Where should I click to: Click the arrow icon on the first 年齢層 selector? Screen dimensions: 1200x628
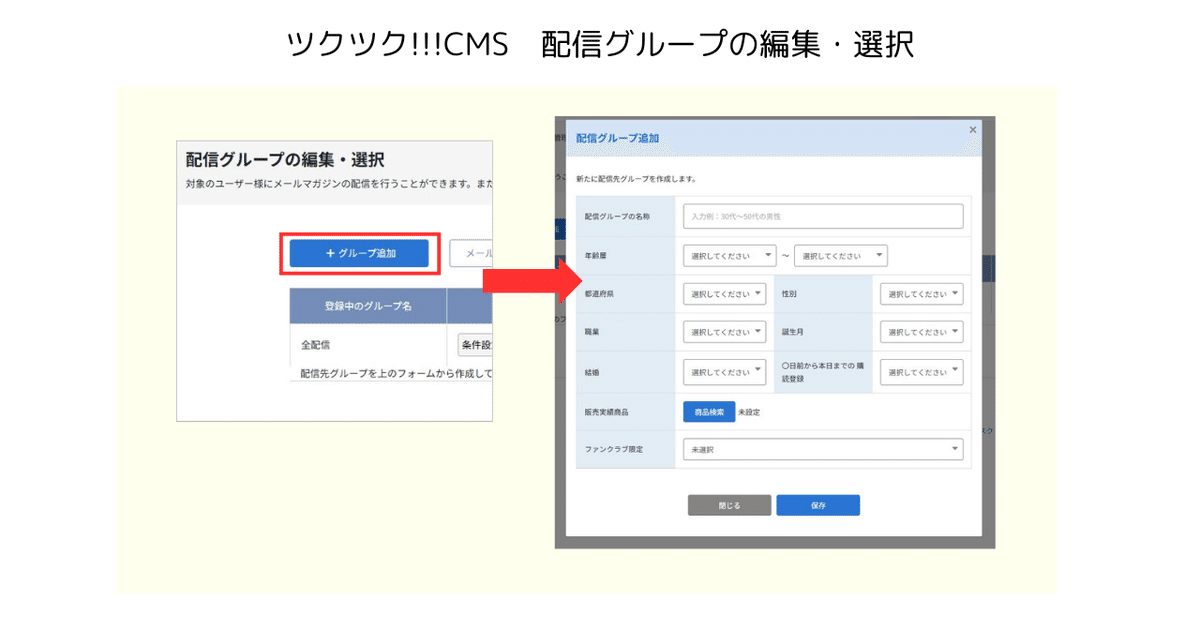768,256
